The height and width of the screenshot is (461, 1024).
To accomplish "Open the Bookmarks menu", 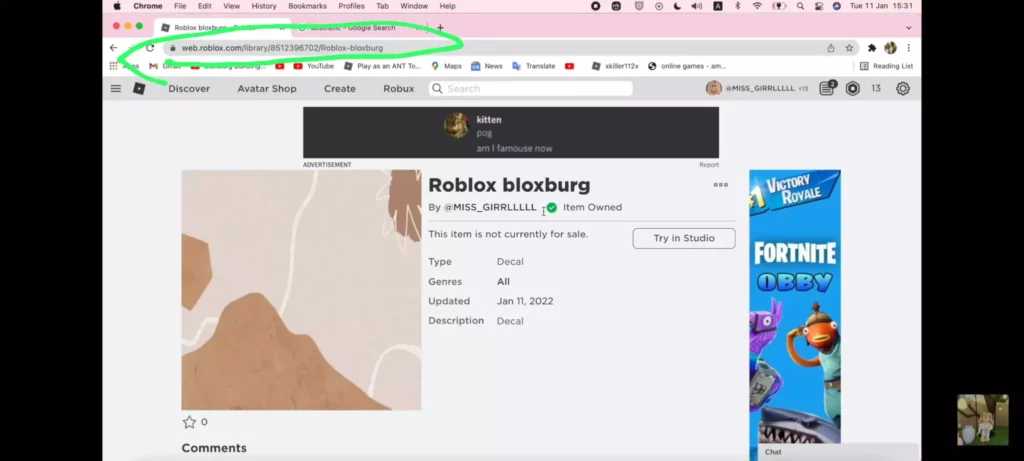I will 308,6.
